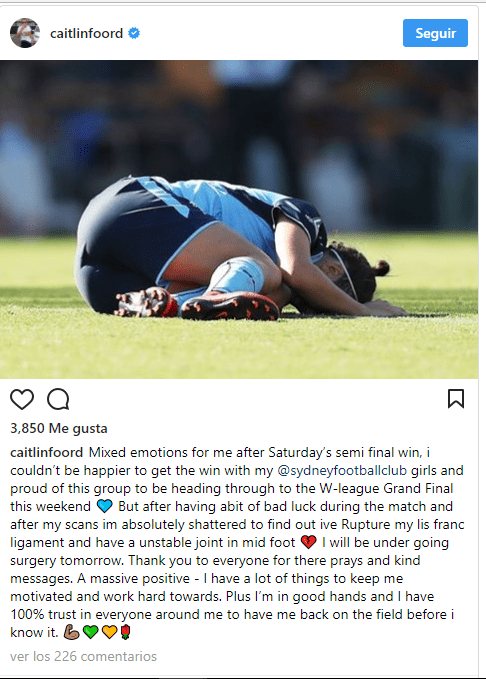Viewport: 486px width, 679px height.
Task: Open the photo of the player on the grass
Action: click(239, 220)
